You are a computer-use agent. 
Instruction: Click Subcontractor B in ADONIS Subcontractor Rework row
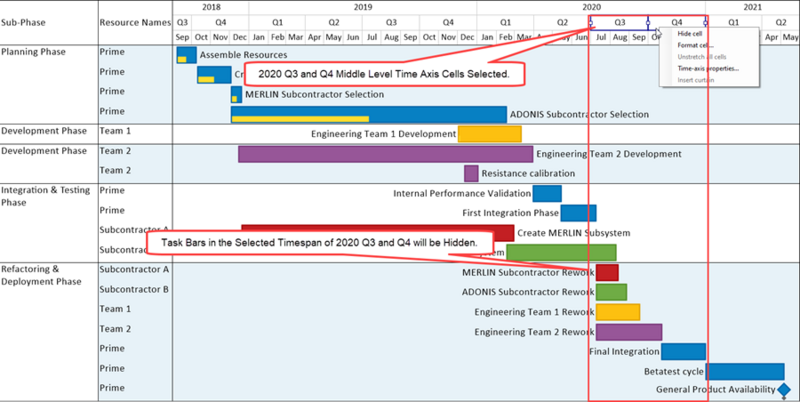(134, 289)
